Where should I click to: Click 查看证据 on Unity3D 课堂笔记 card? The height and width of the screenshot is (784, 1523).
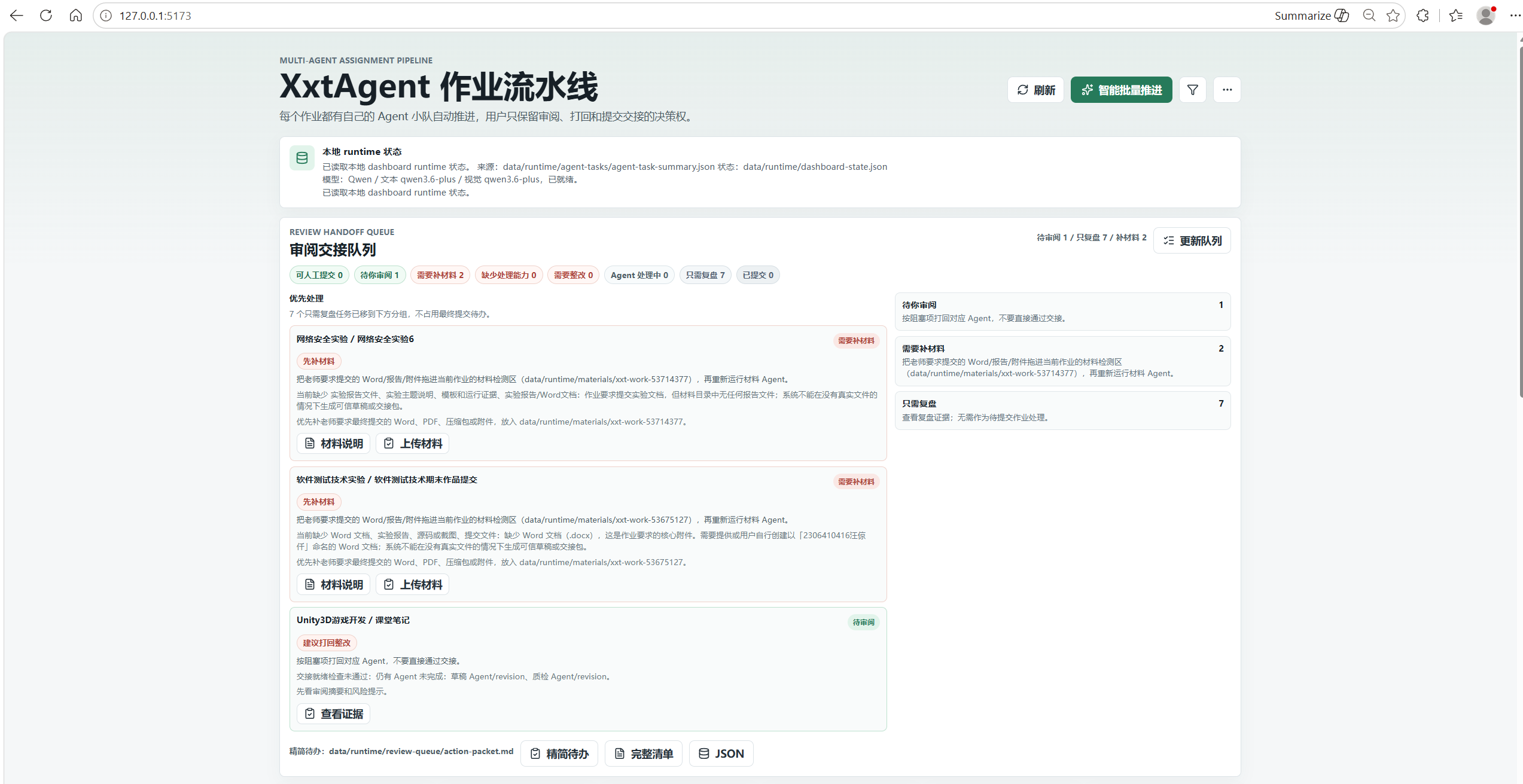tap(334, 714)
